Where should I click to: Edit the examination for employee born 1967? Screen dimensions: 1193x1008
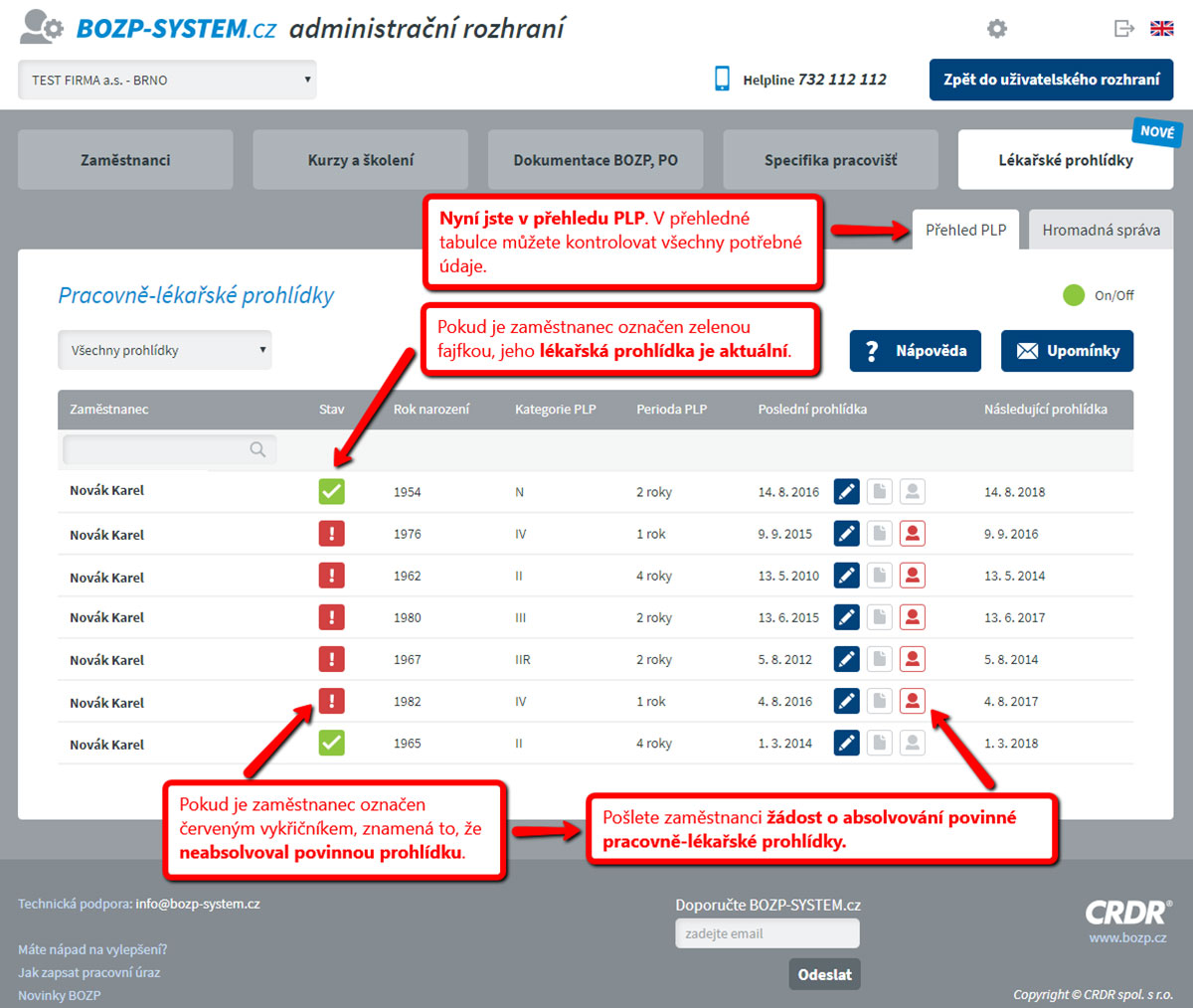click(847, 659)
